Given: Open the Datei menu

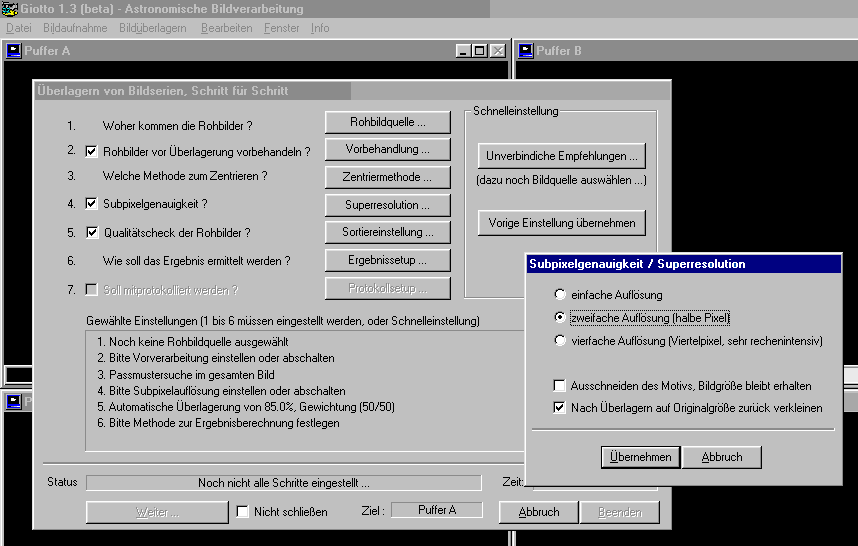Looking at the screenshot, I should pyautogui.click(x=19, y=28).
